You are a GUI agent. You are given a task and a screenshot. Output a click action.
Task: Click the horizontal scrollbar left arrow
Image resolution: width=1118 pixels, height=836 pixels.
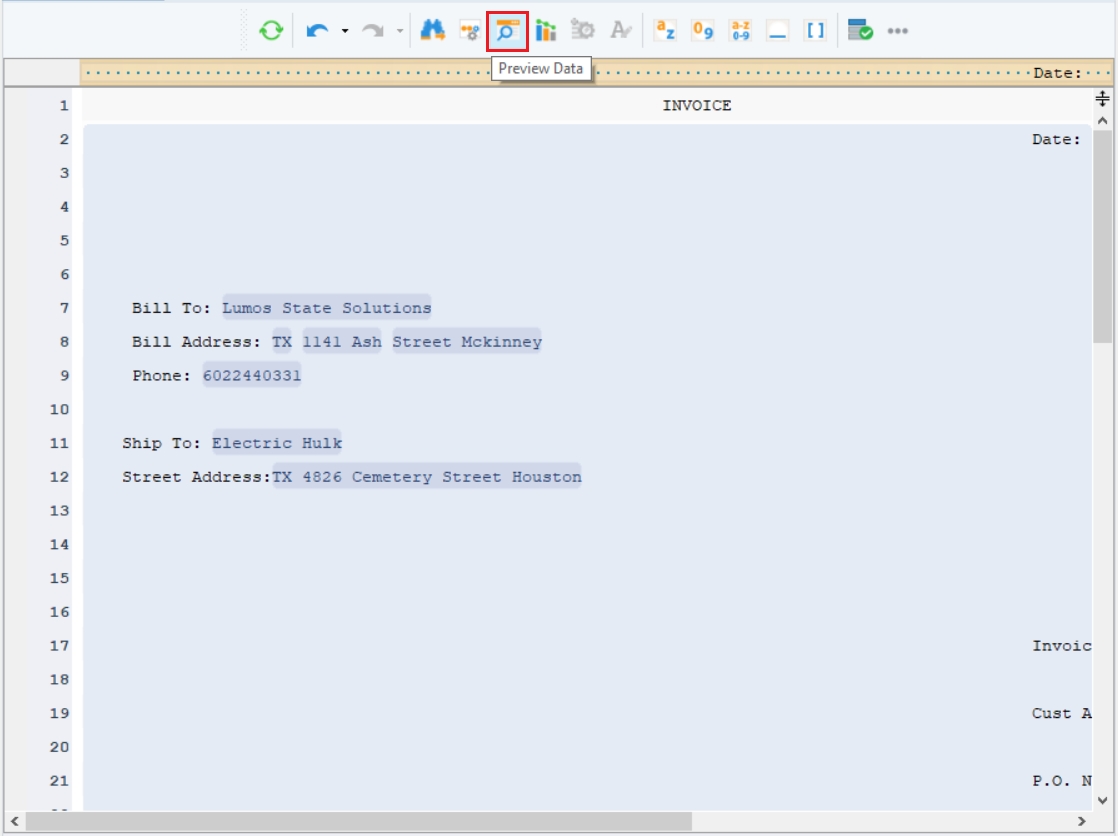coord(15,821)
